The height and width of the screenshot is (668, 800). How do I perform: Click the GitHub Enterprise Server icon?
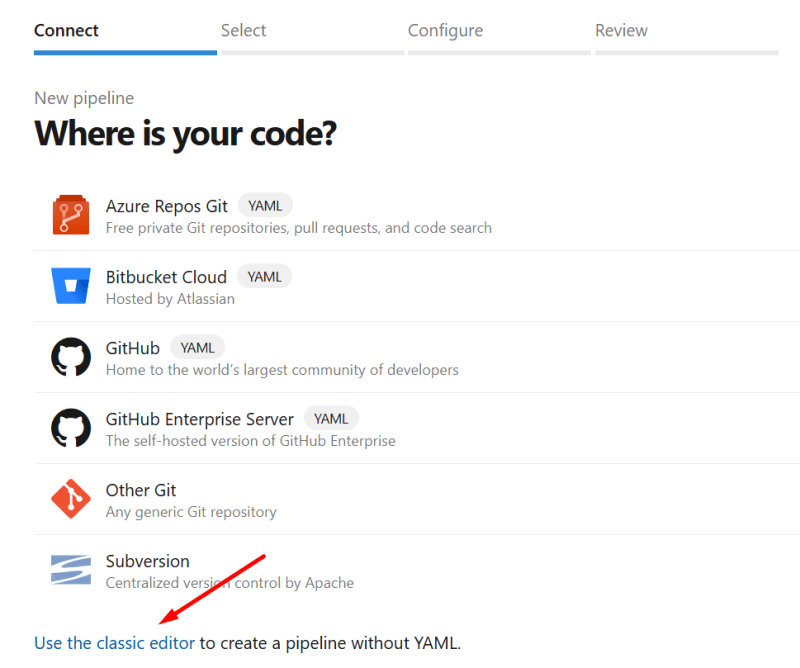click(71, 428)
